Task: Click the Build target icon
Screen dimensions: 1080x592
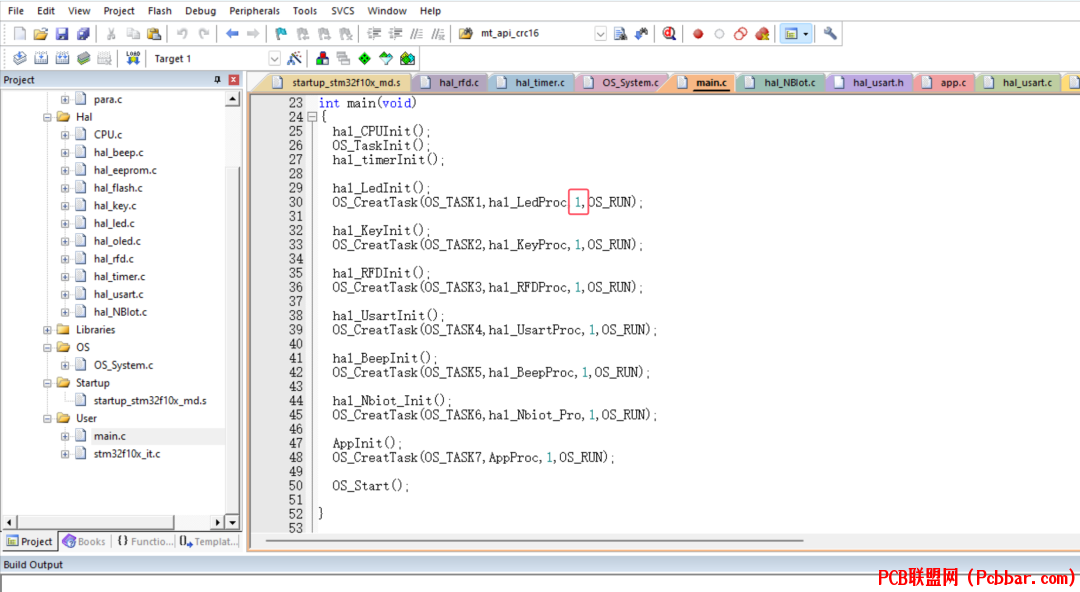Action: 41,59
